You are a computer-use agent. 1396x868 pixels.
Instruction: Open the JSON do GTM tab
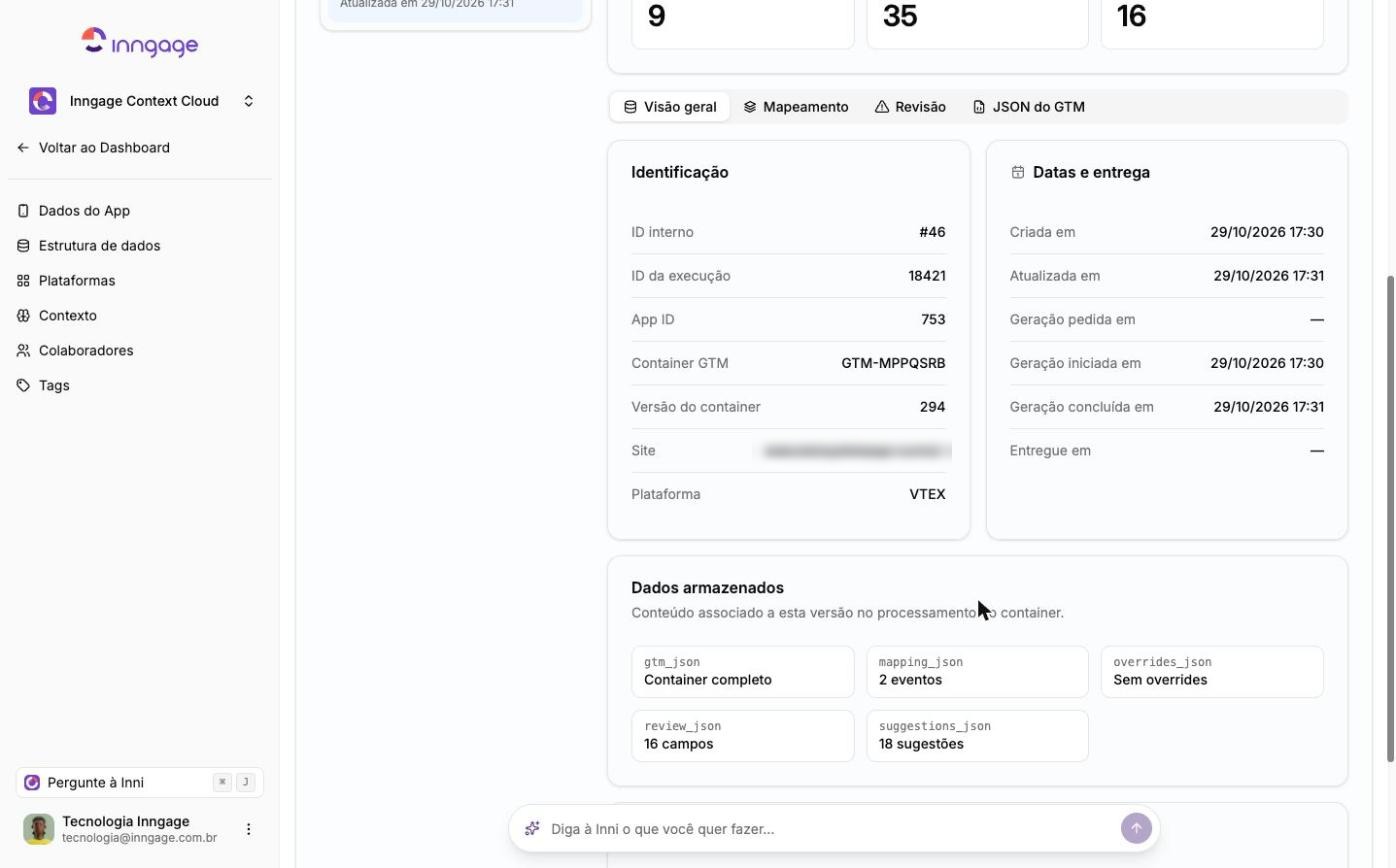pyautogui.click(x=1029, y=107)
